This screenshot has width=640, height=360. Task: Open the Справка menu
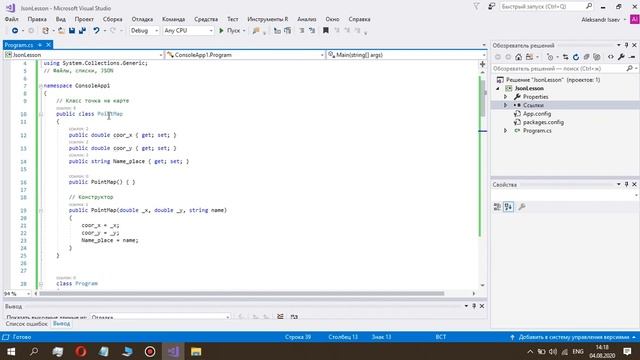pyautogui.click(x=359, y=19)
